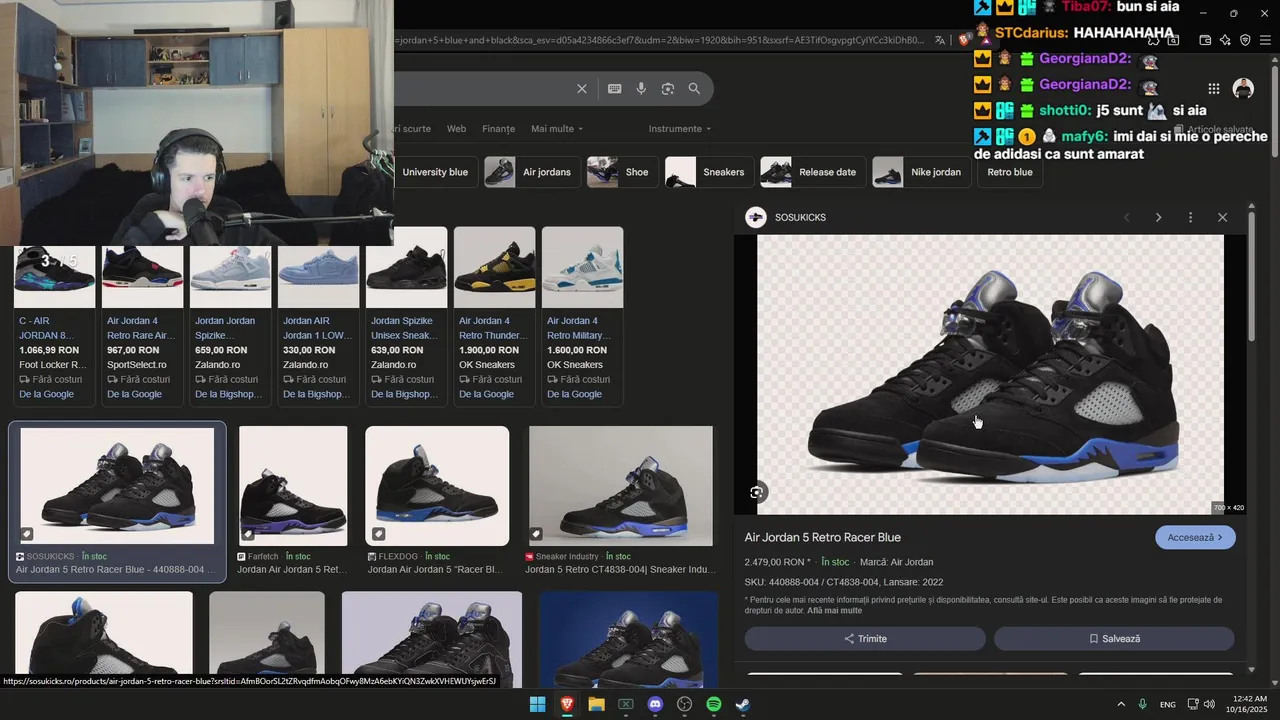1280x720 pixels.
Task: Click the SOSUKICKS site logo icon
Action: (756, 217)
